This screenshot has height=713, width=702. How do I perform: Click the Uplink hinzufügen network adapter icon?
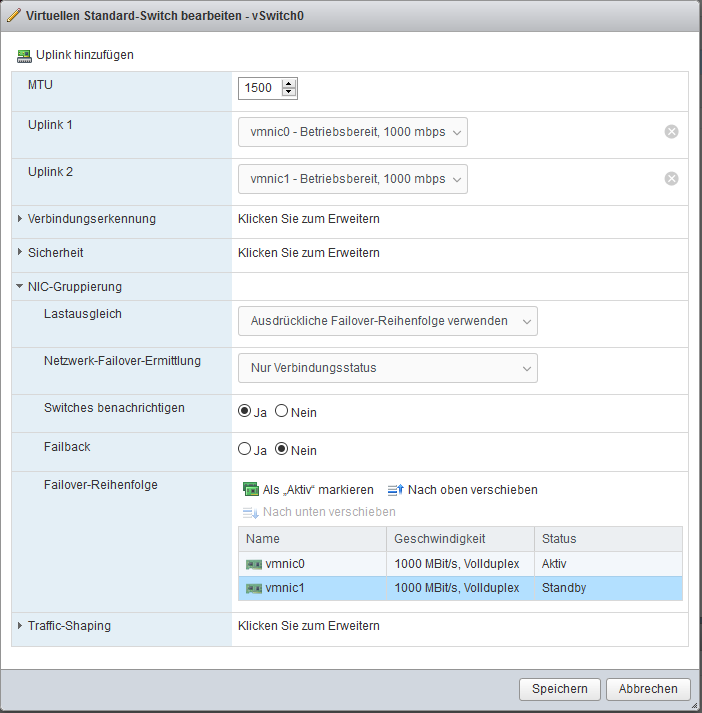coord(25,55)
